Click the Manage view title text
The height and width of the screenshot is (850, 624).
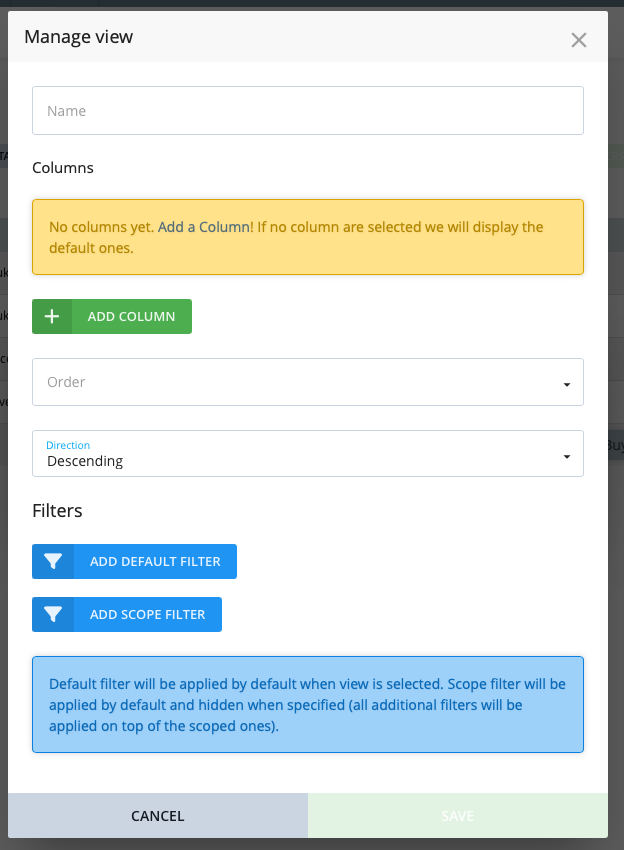pos(79,37)
